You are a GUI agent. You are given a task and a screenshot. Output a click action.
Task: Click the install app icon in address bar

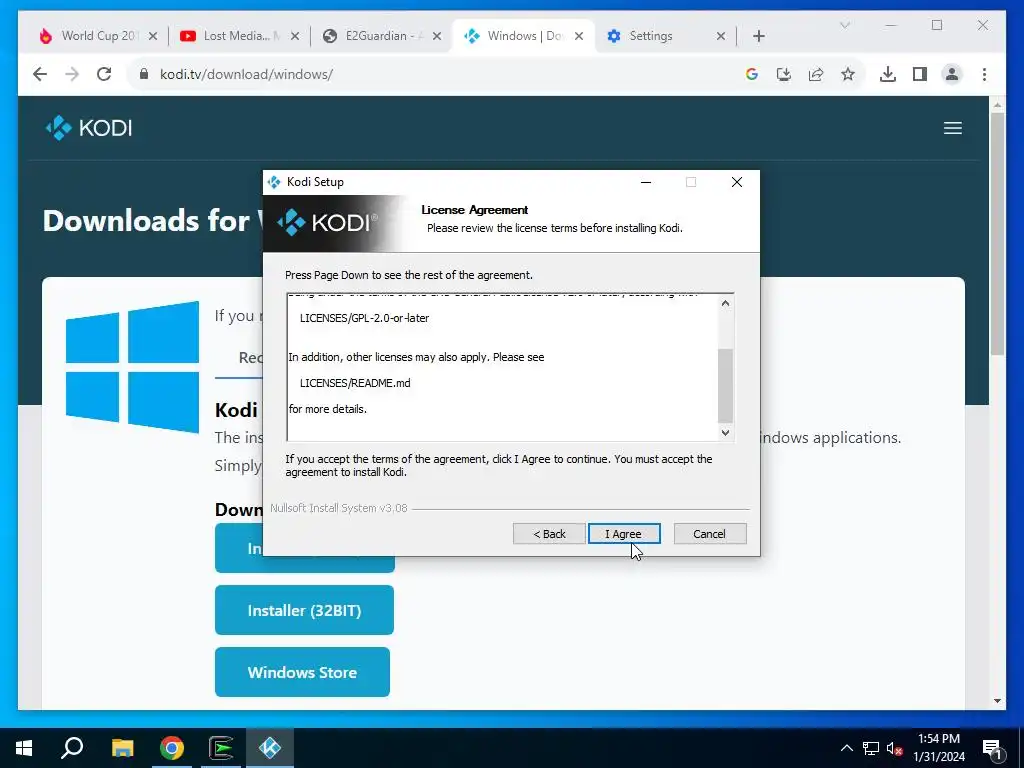pos(784,74)
